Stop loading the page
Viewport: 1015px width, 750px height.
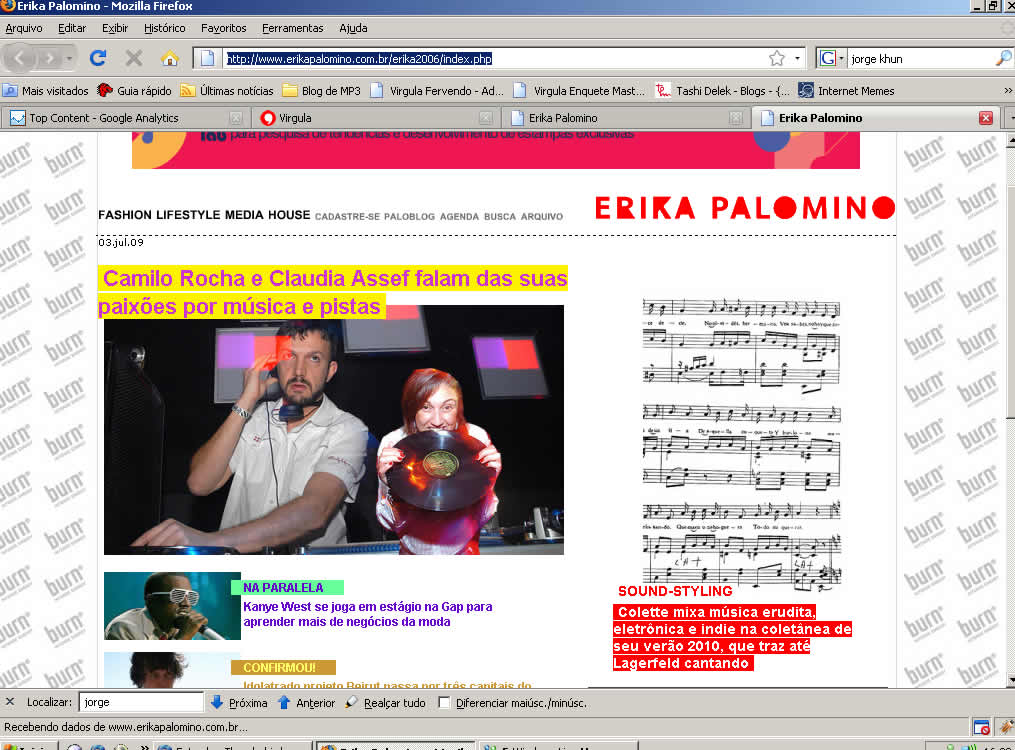coord(134,59)
